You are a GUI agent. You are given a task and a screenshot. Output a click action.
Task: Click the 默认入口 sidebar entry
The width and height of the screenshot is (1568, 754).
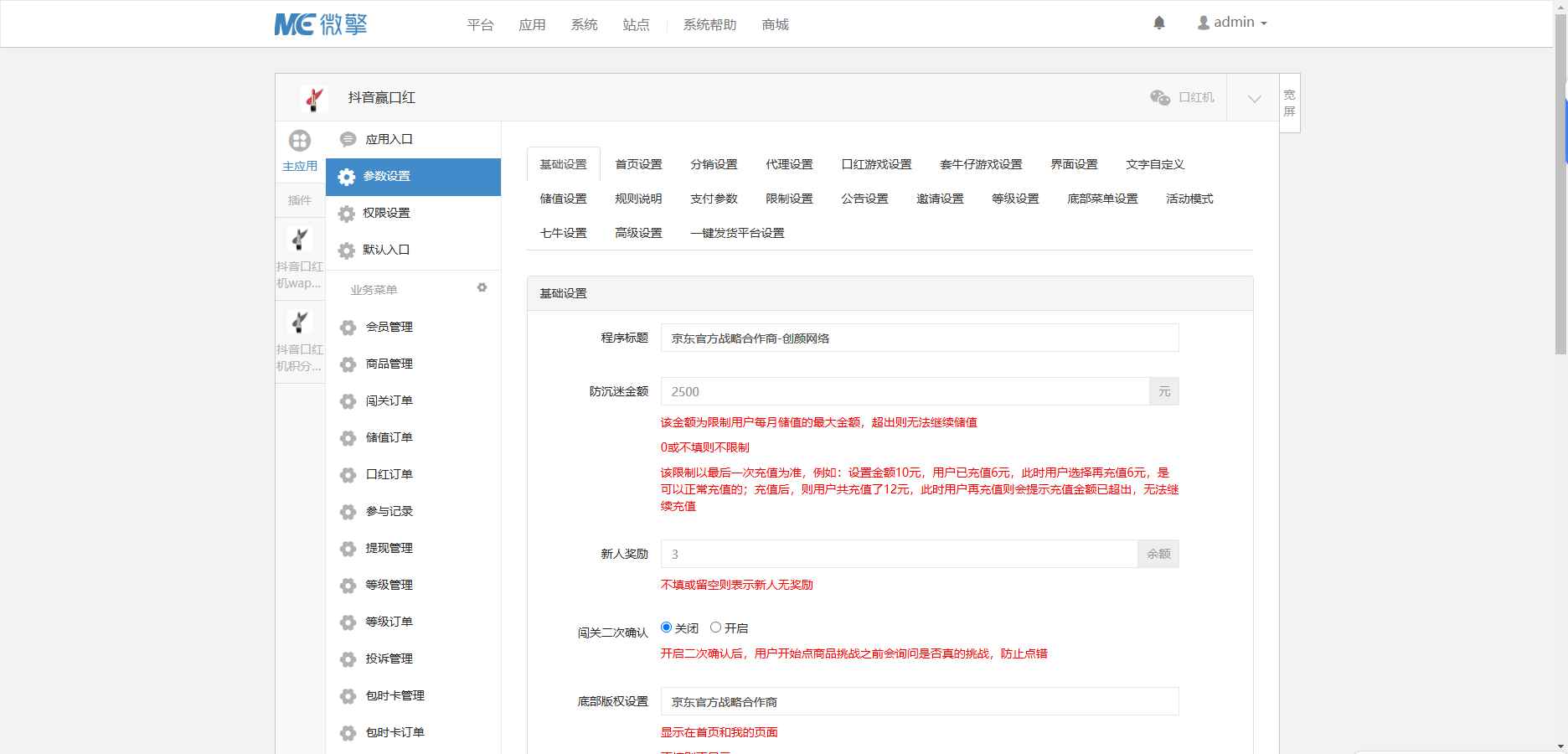385,250
